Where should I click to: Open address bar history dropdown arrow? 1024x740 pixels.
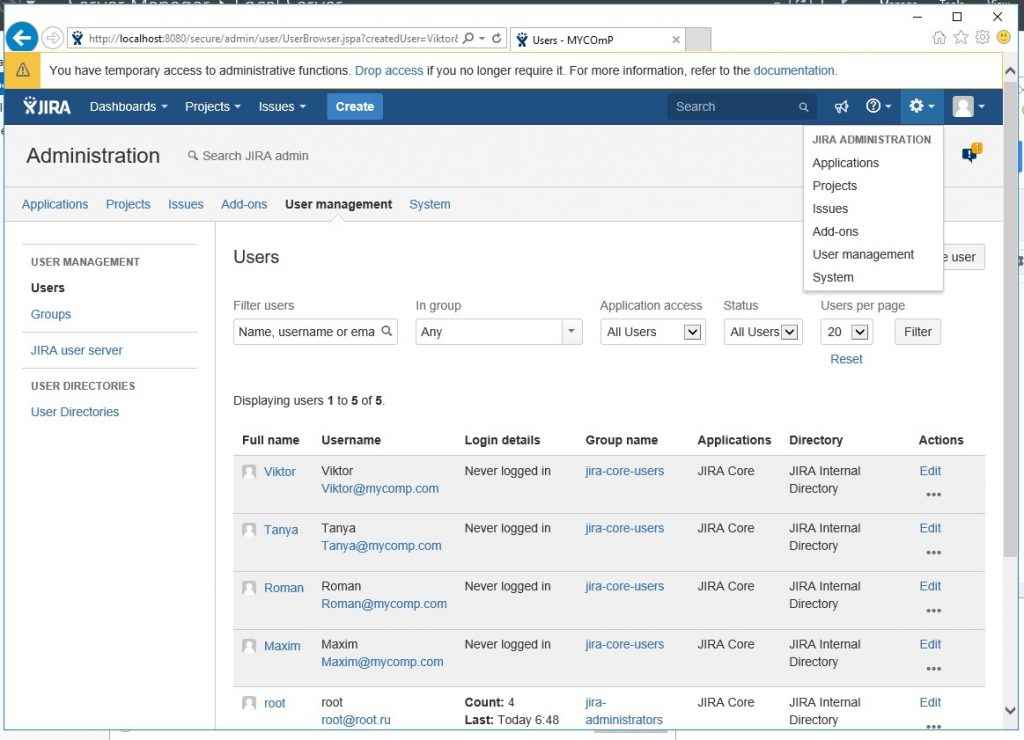pos(482,39)
